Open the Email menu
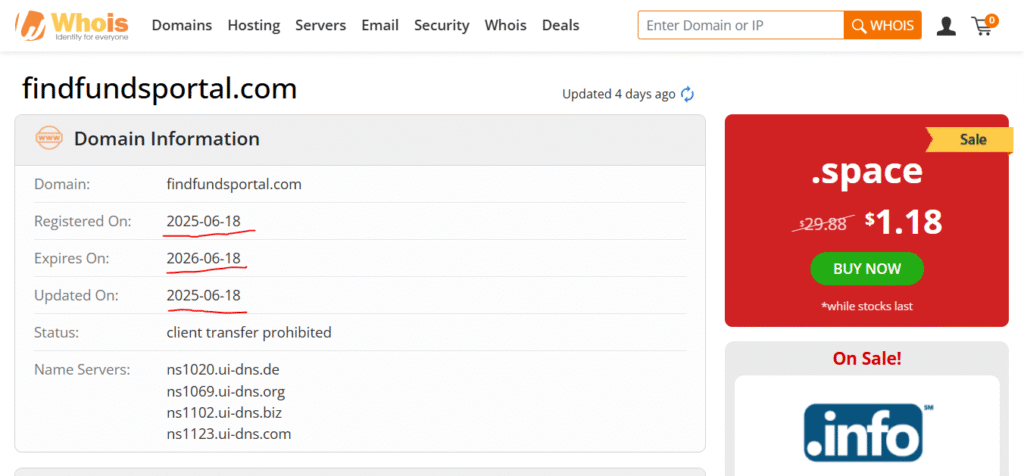Image resolution: width=1024 pixels, height=476 pixels. click(x=380, y=25)
